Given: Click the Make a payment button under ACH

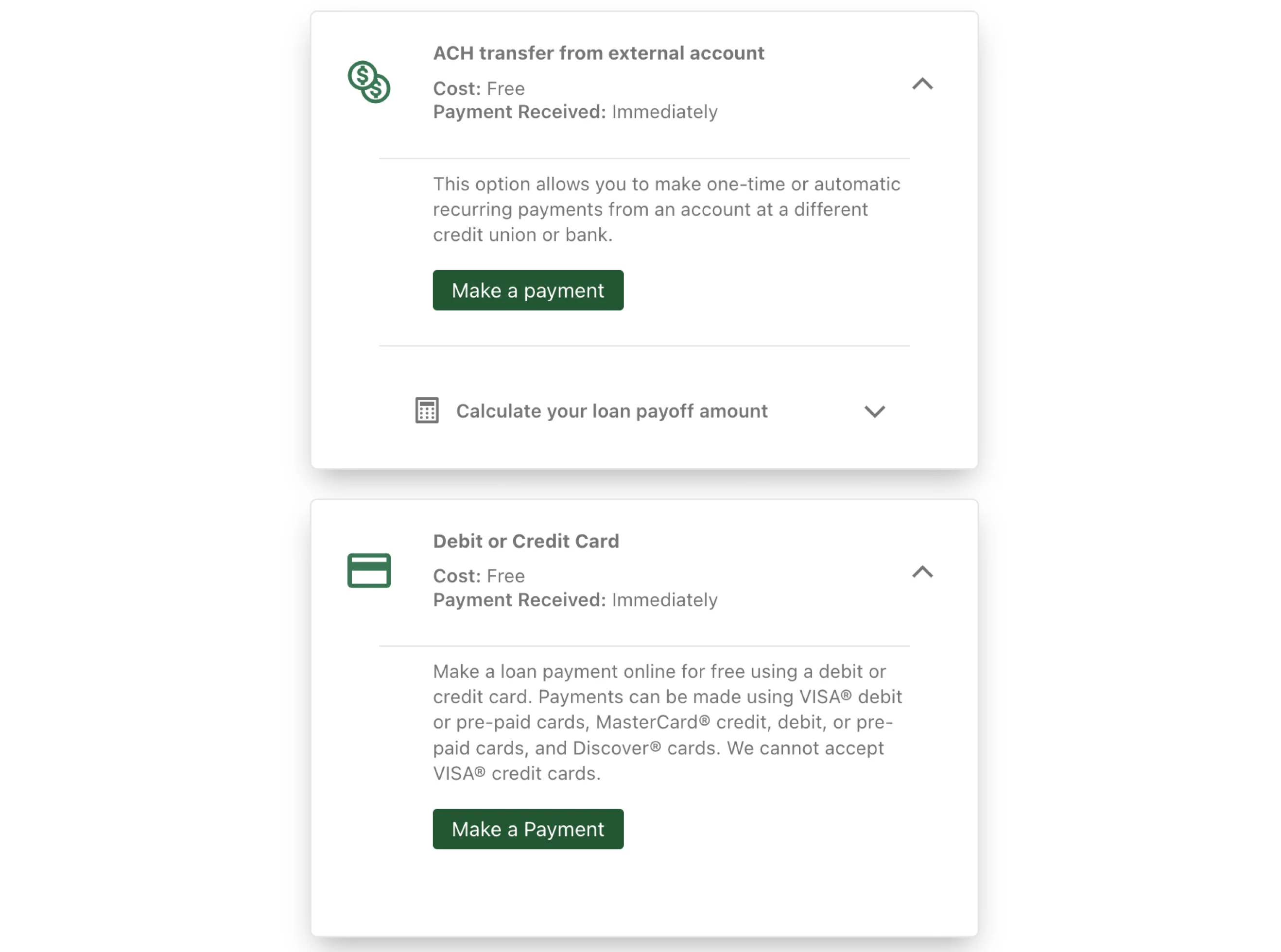Looking at the screenshot, I should (527, 290).
